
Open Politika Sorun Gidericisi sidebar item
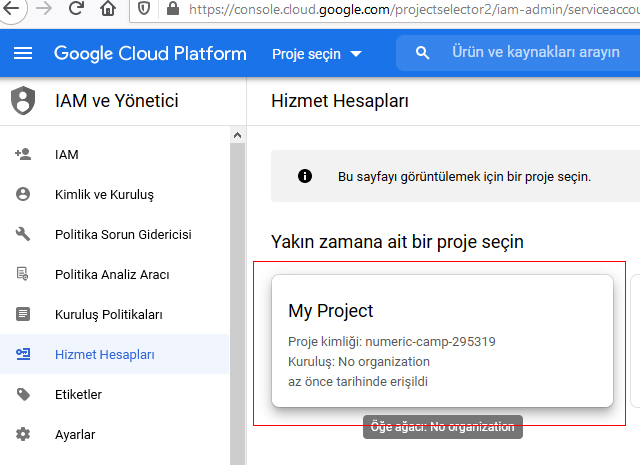(114, 234)
